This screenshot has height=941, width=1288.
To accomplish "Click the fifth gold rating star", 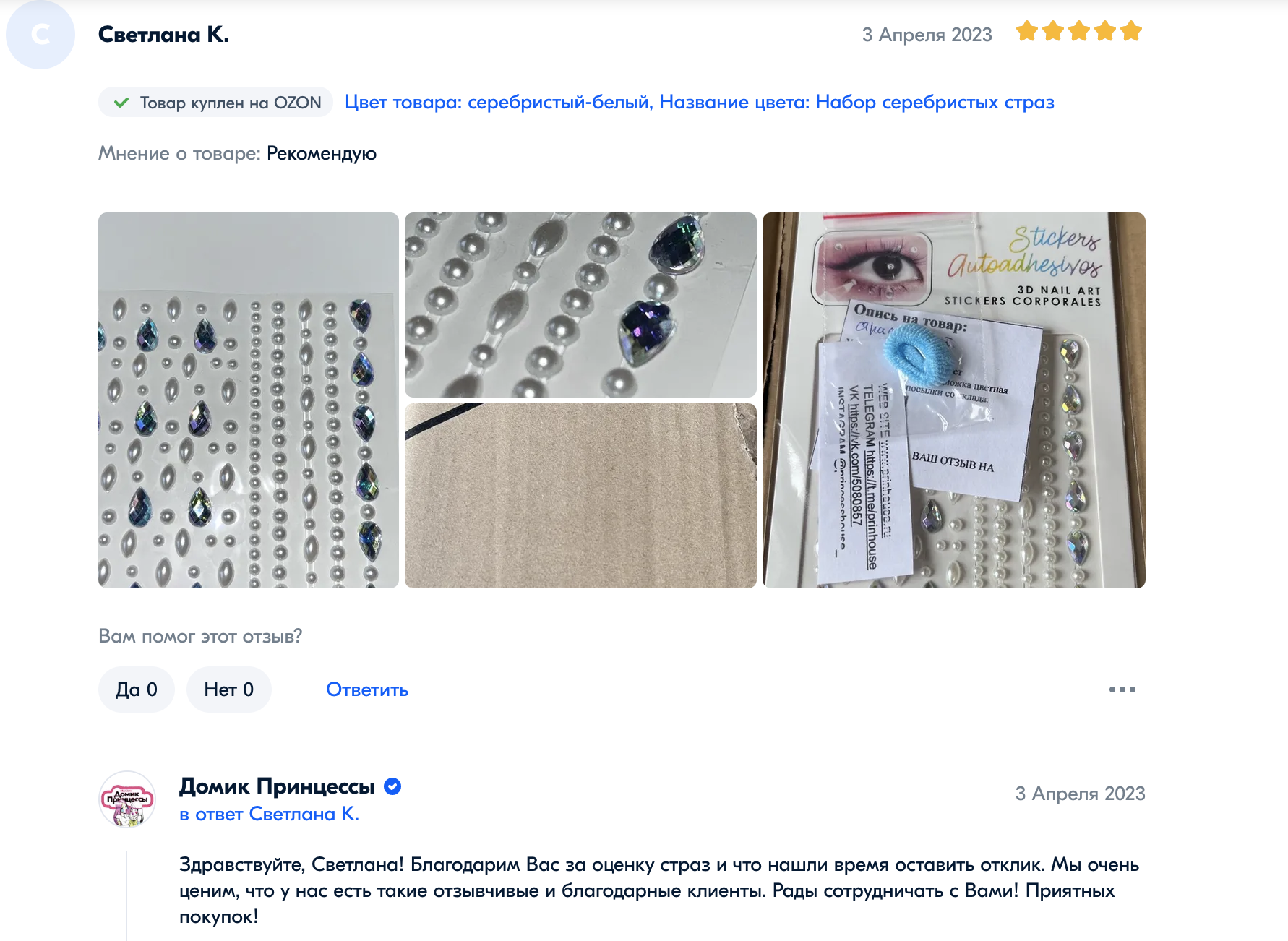I will (1131, 32).
